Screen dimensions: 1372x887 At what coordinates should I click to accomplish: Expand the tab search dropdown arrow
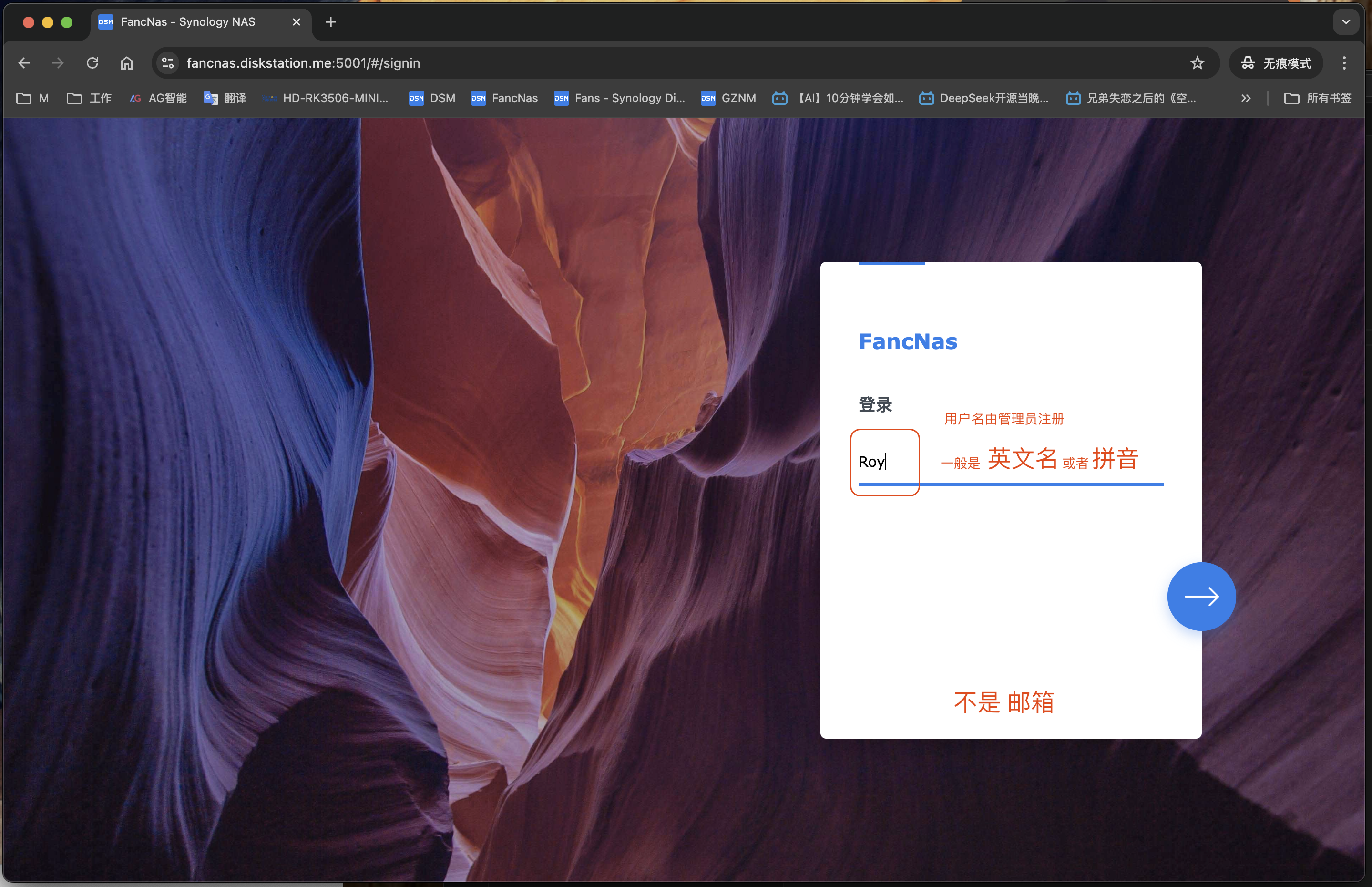coord(1346,22)
